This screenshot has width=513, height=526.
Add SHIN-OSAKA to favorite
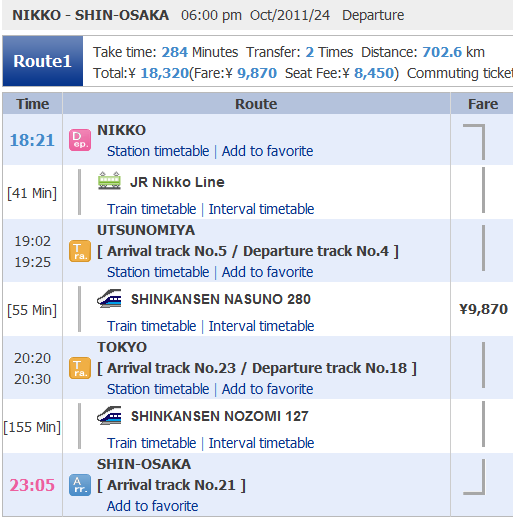coord(153,506)
